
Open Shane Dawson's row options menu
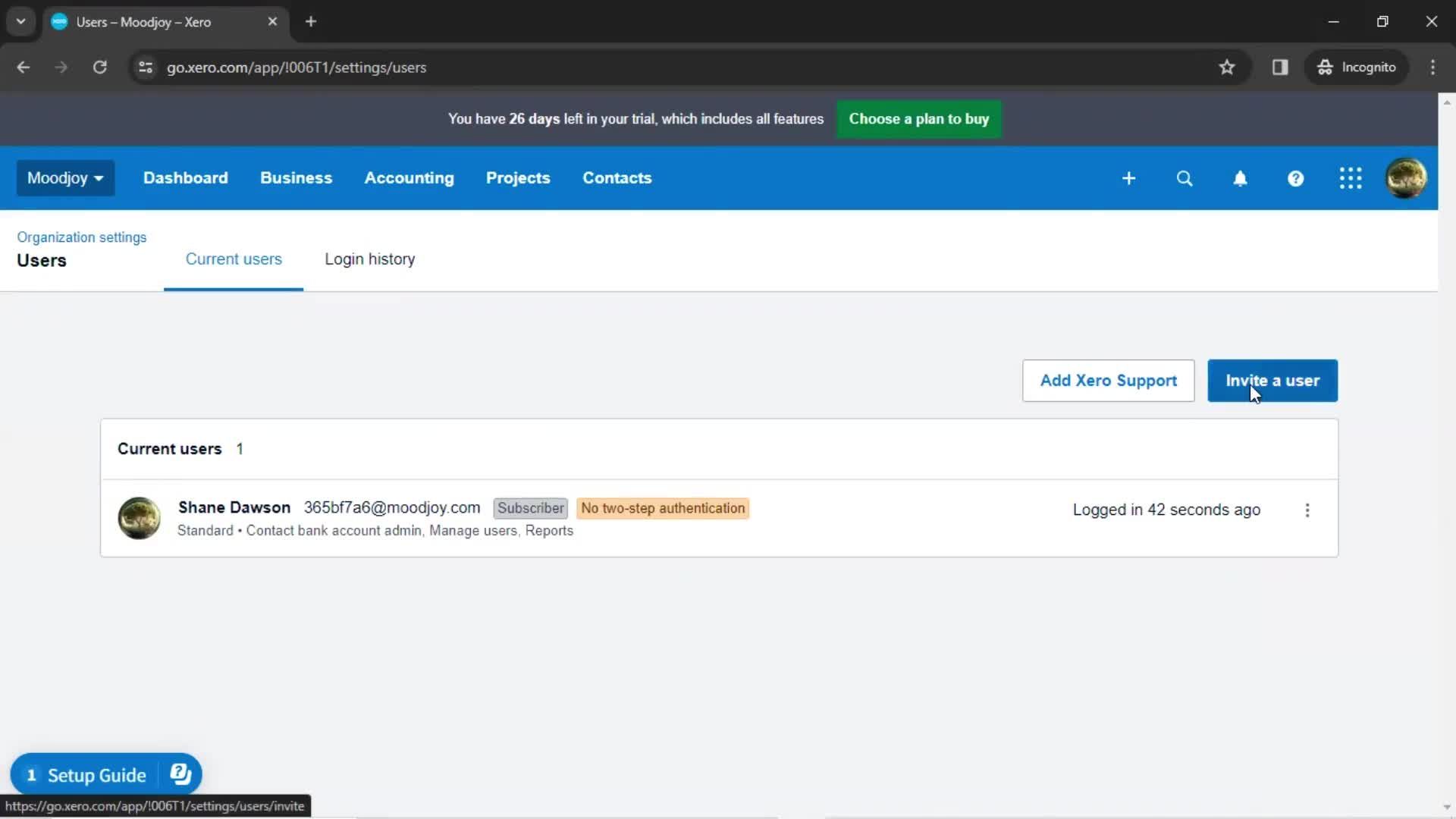1307,510
